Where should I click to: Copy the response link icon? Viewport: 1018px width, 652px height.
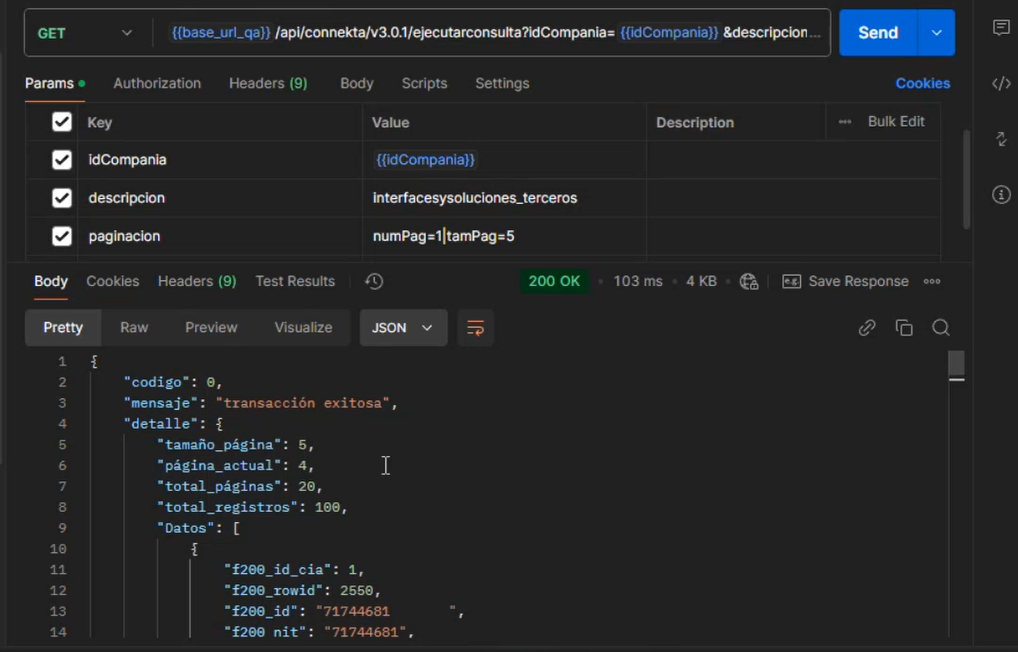point(867,328)
